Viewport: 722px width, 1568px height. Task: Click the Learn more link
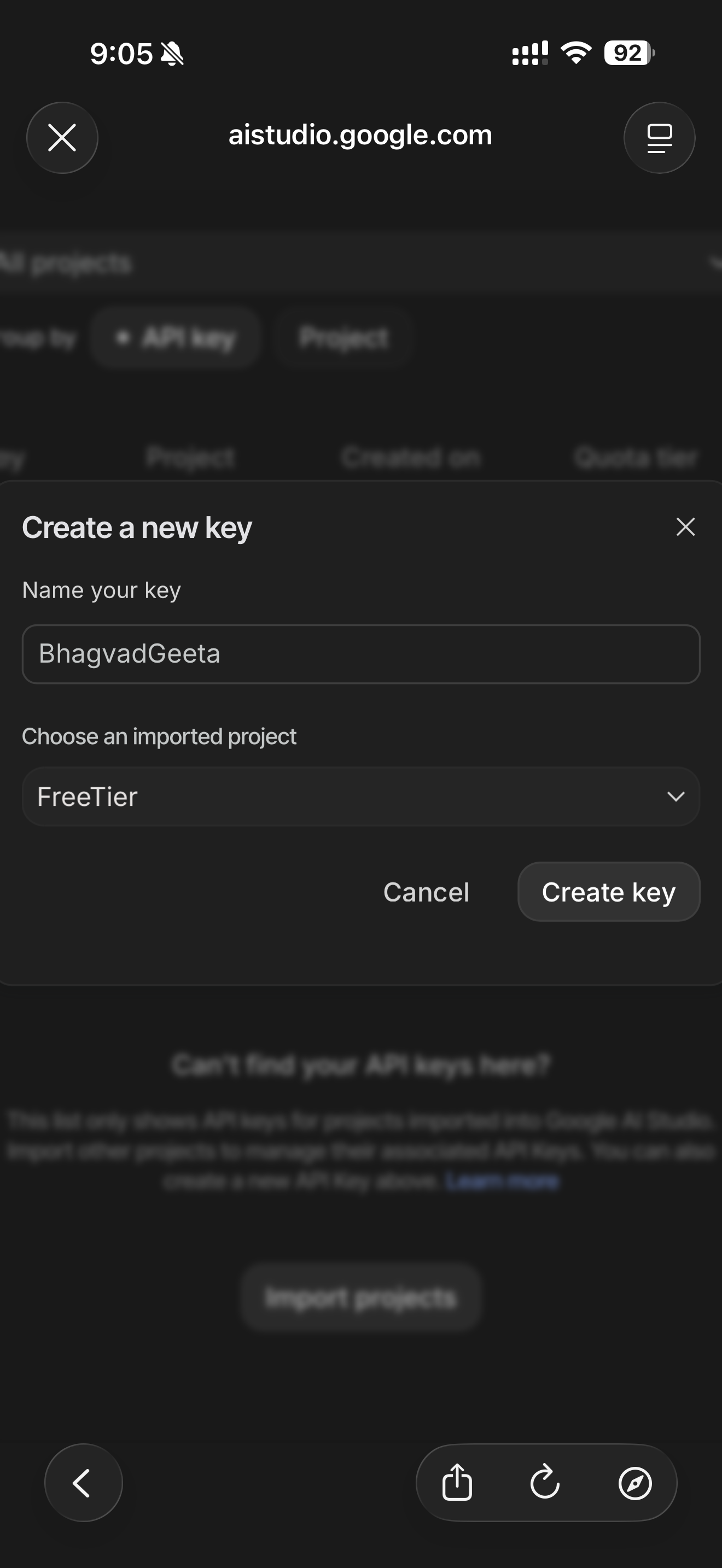[x=502, y=1181]
